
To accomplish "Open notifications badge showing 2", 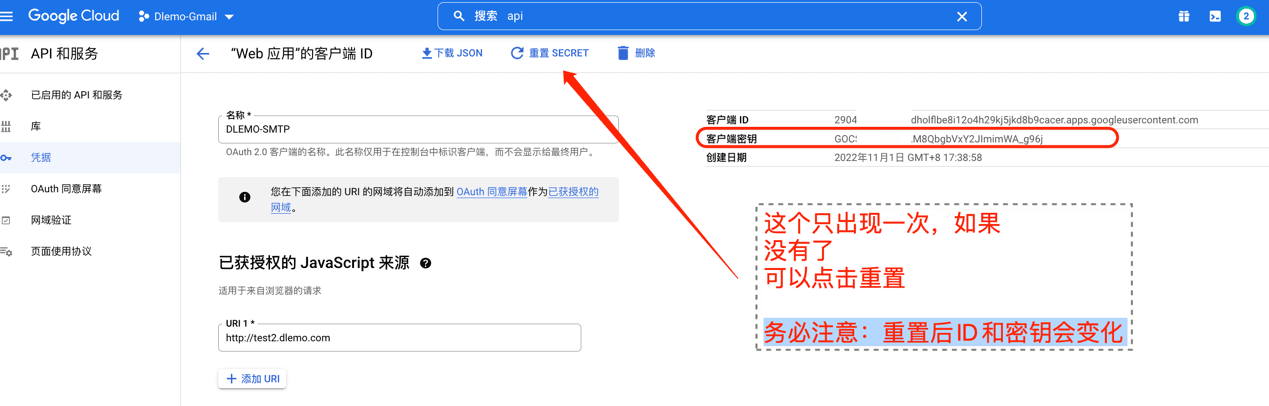I will click(1246, 16).
